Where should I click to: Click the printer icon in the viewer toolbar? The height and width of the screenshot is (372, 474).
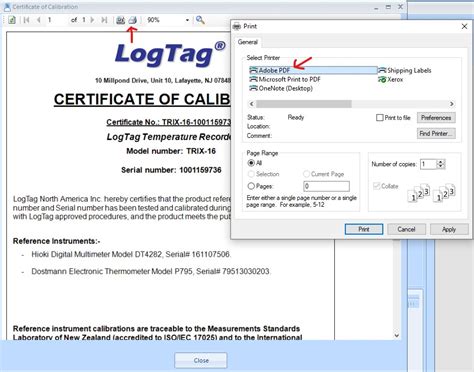click(x=133, y=20)
